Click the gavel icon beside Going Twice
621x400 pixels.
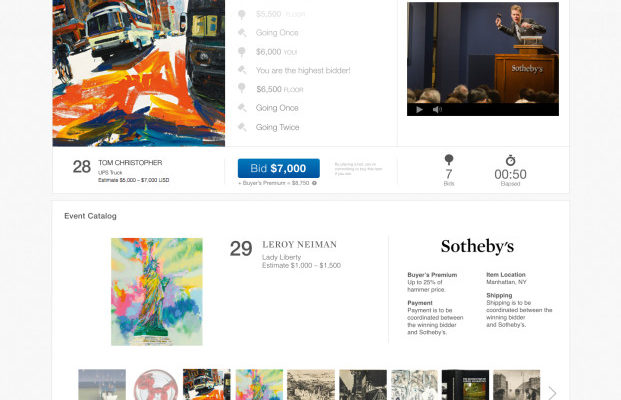[242, 127]
